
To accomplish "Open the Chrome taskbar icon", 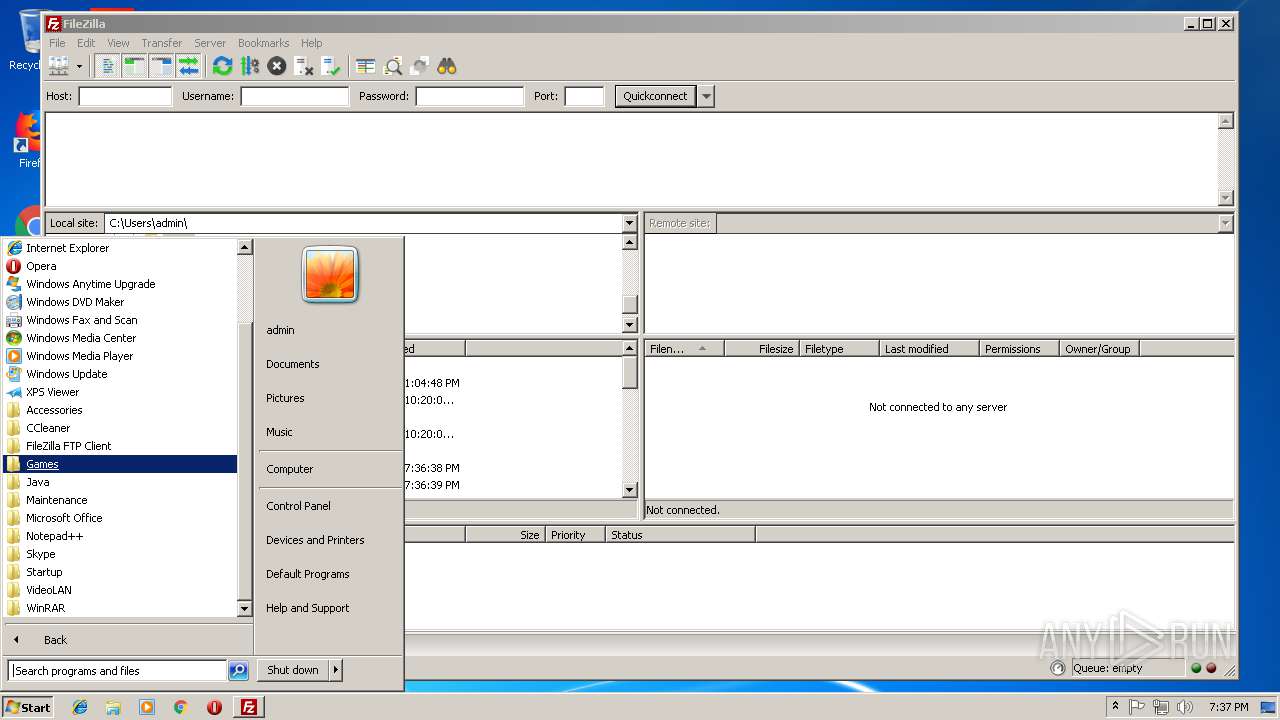I will coord(180,707).
